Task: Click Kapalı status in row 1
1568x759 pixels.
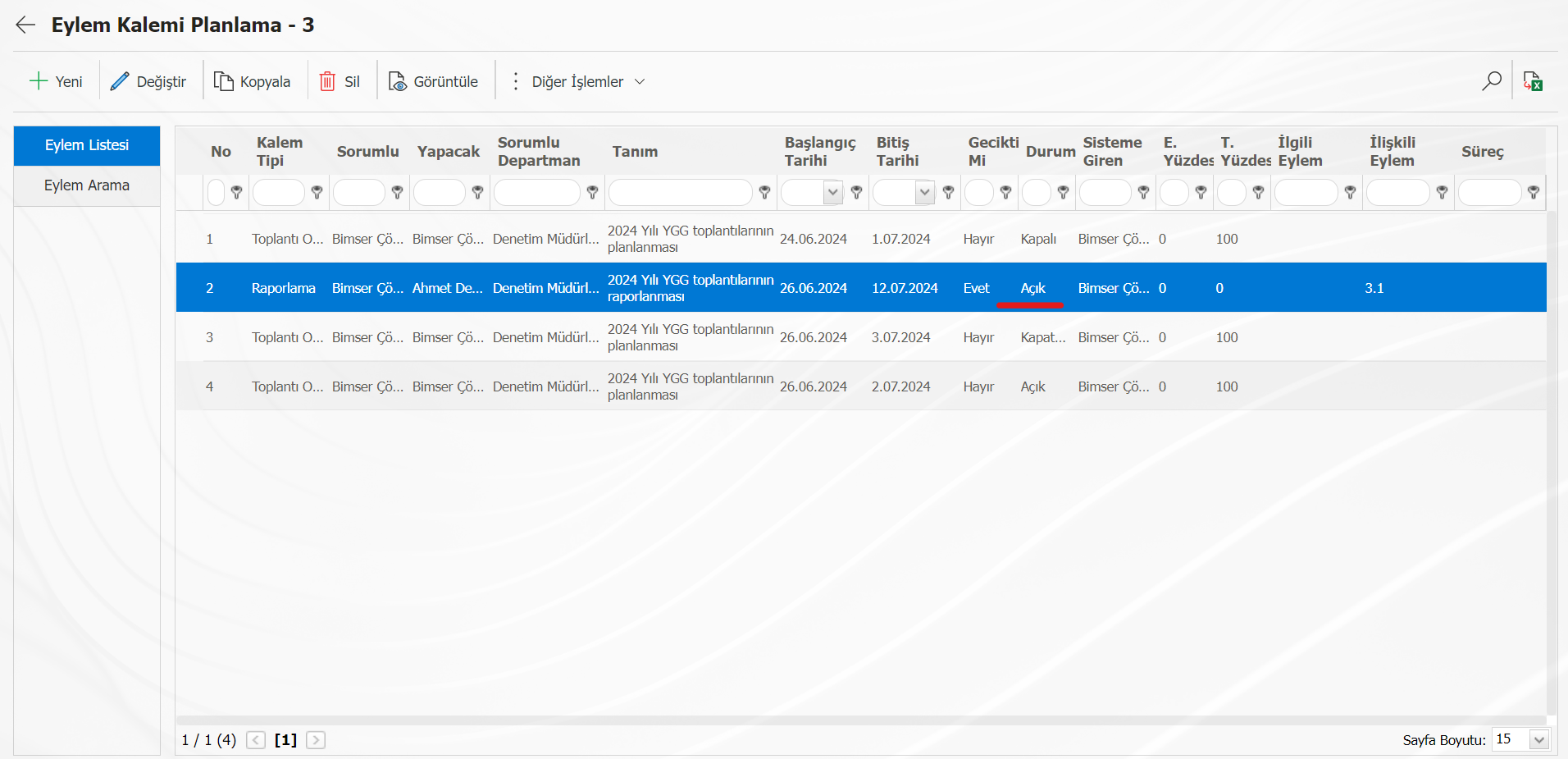Action: pyautogui.click(x=1038, y=239)
